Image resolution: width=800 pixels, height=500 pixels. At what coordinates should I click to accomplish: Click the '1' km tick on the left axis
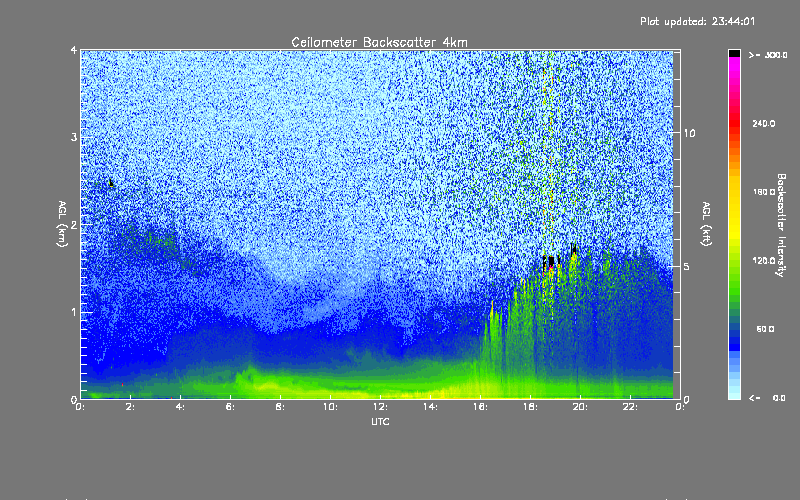tap(74, 312)
